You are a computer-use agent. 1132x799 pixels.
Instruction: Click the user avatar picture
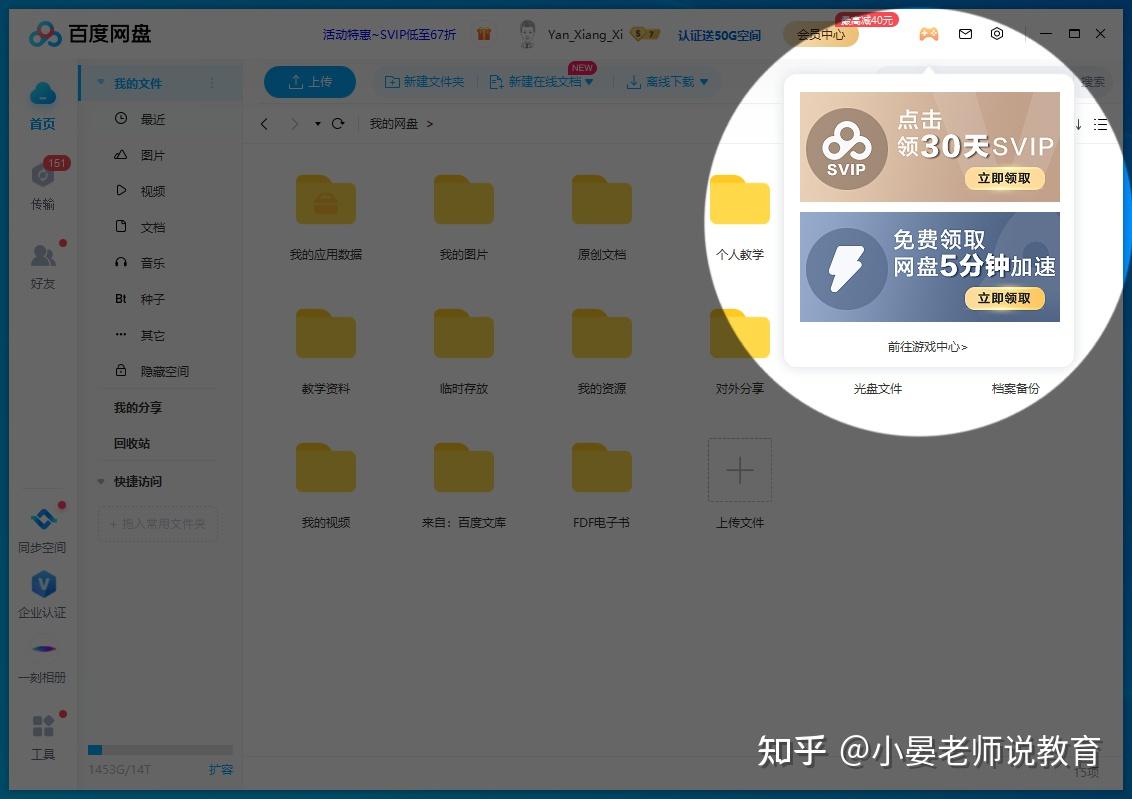[528, 34]
